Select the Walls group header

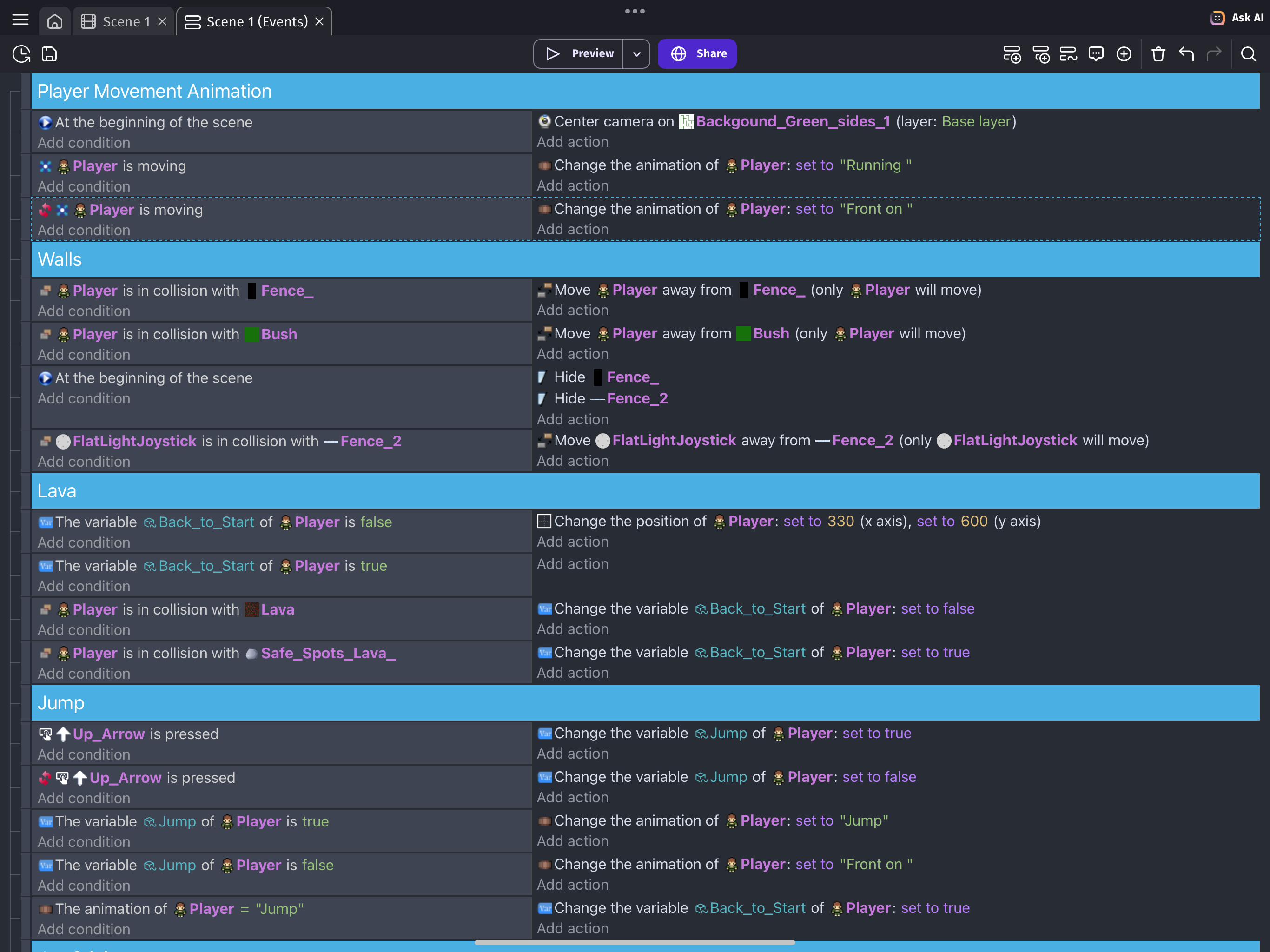tap(645, 259)
